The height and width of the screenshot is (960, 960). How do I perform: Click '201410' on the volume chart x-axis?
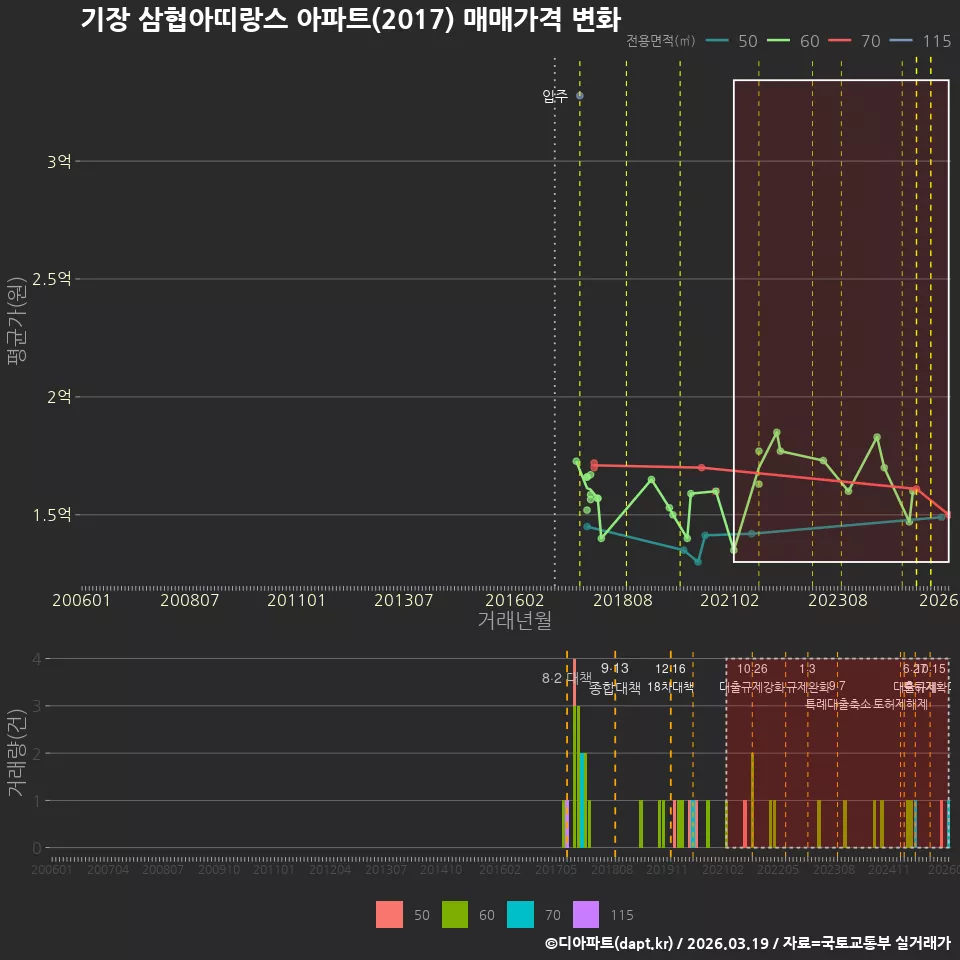pyautogui.click(x=441, y=869)
